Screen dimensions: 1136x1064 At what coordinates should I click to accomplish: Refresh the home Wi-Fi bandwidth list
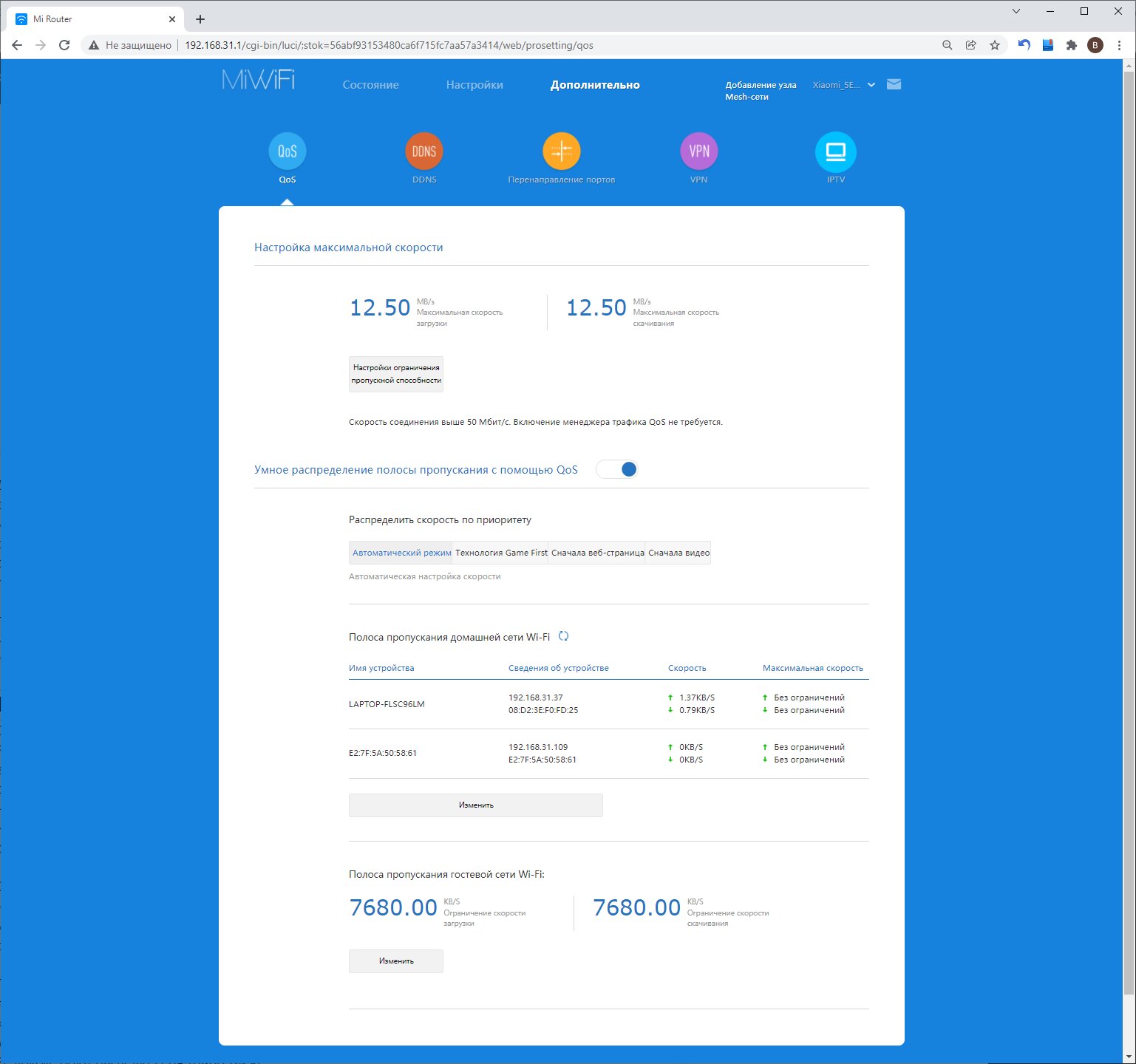tap(563, 636)
